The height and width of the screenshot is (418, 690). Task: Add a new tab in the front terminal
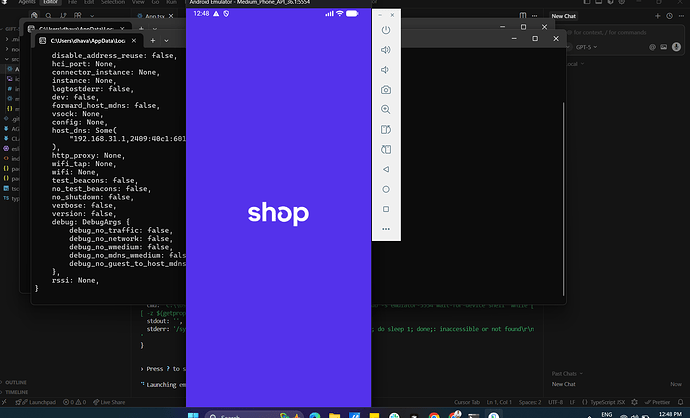pos(153,40)
